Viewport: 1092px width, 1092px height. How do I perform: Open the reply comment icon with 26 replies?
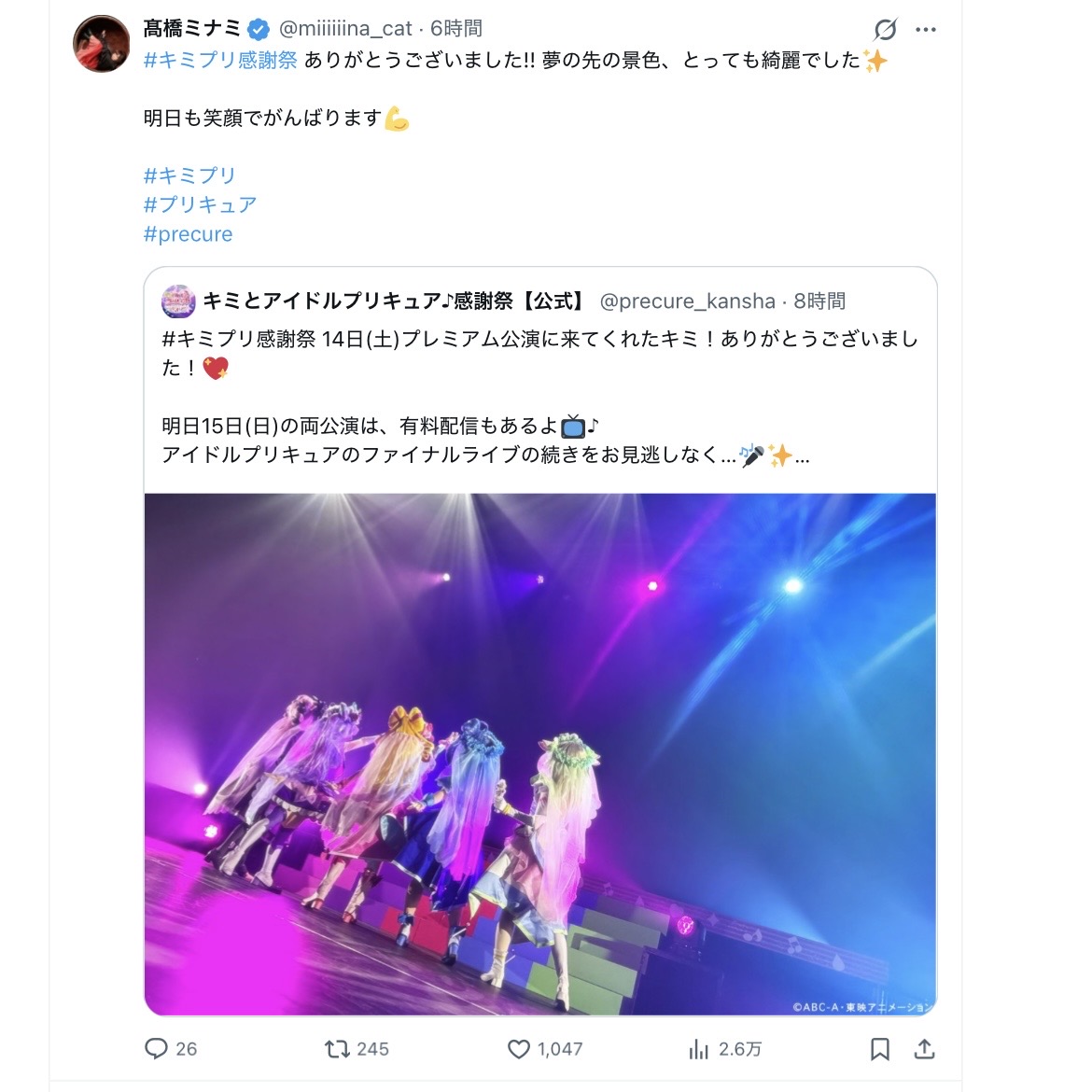click(x=156, y=1048)
